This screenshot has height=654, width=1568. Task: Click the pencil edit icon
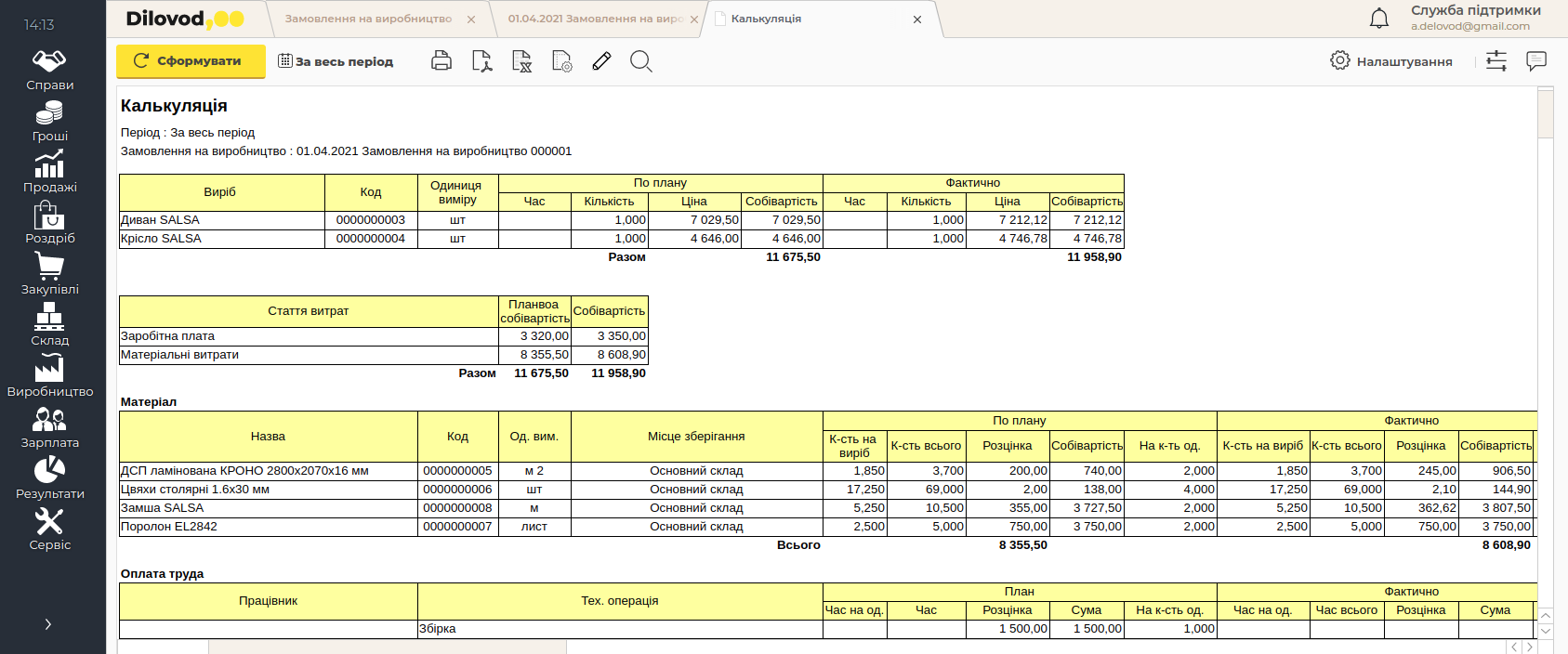[x=601, y=61]
